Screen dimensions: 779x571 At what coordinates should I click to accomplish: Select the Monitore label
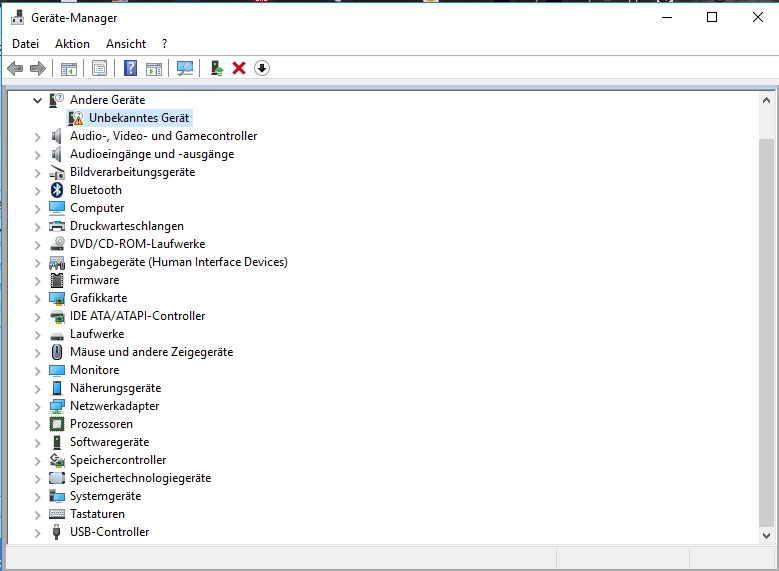coord(95,370)
